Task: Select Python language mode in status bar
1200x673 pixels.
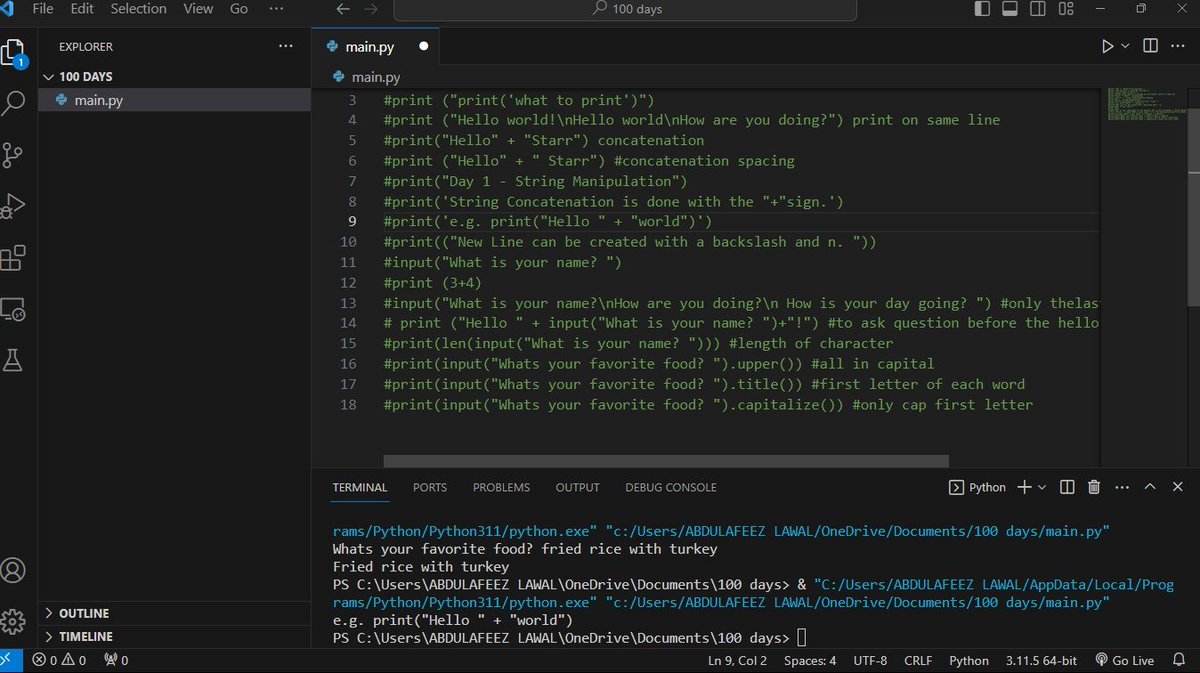Action: tap(969, 660)
